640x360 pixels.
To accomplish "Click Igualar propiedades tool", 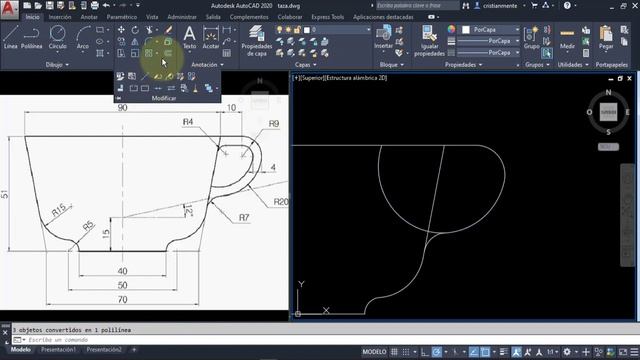I will 429,41.
